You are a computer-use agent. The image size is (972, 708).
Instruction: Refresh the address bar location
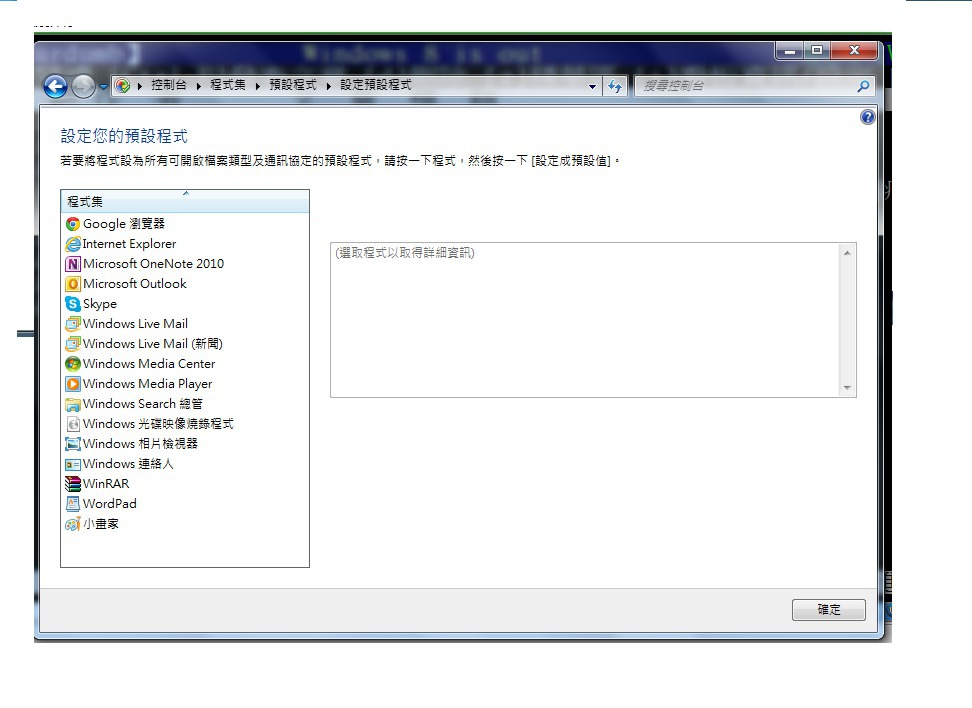(x=614, y=86)
